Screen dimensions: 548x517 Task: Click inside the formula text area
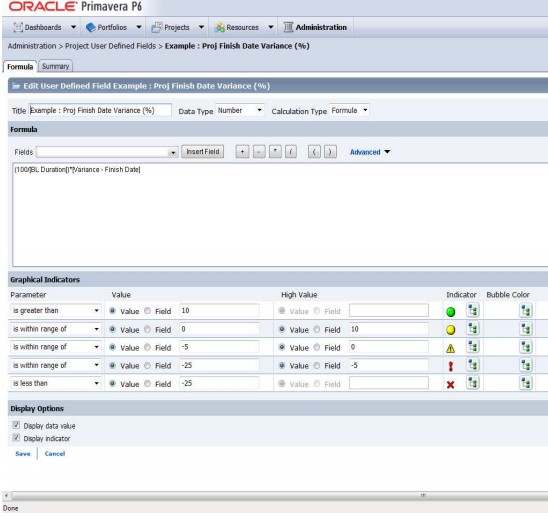tap(280, 215)
